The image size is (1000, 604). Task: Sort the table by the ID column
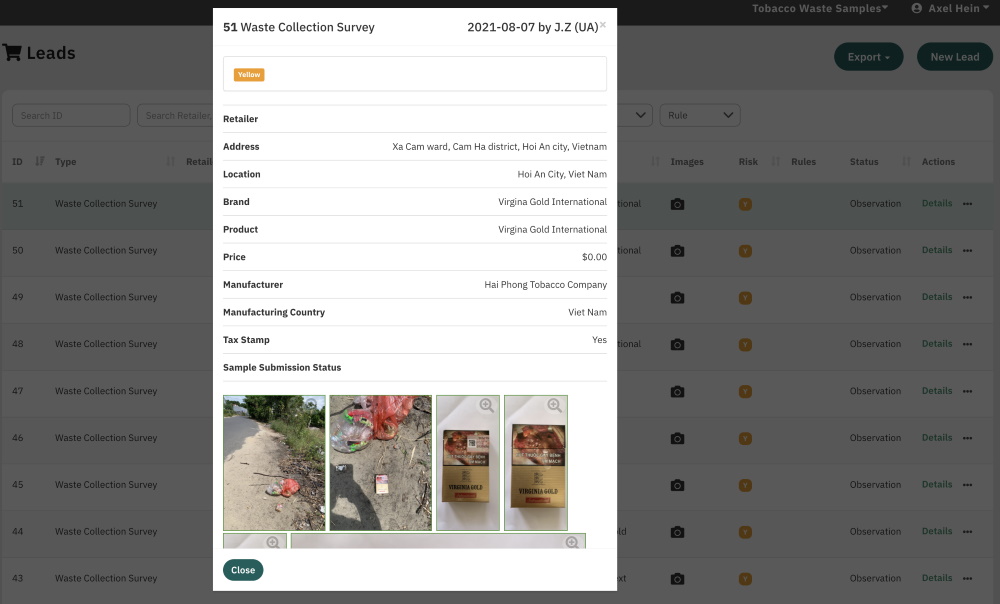pos(40,162)
